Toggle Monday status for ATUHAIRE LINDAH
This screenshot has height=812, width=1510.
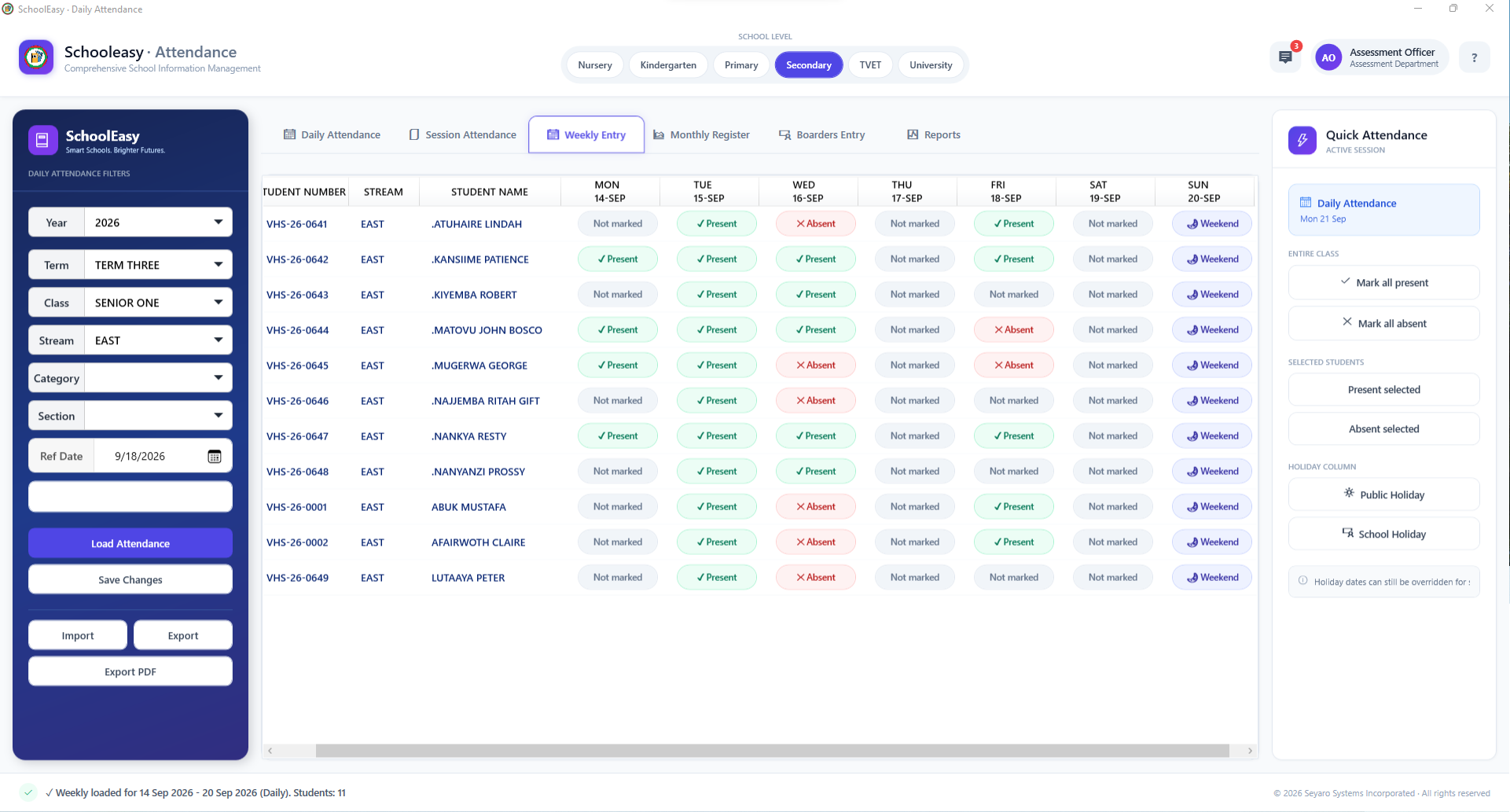[618, 224]
